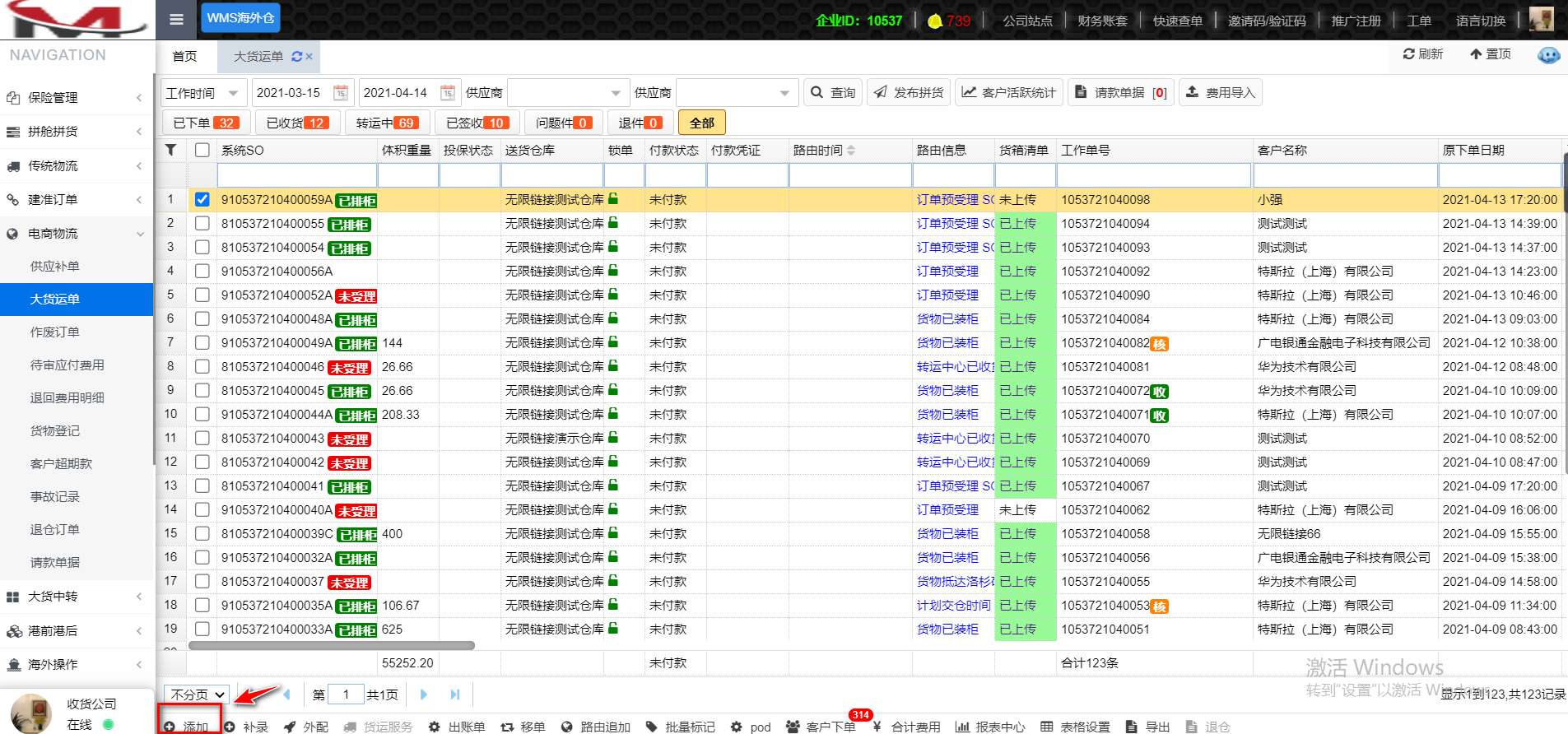Click the filter funnel icon in table header
Screen dimensions: 1568x734
[x=170, y=150]
